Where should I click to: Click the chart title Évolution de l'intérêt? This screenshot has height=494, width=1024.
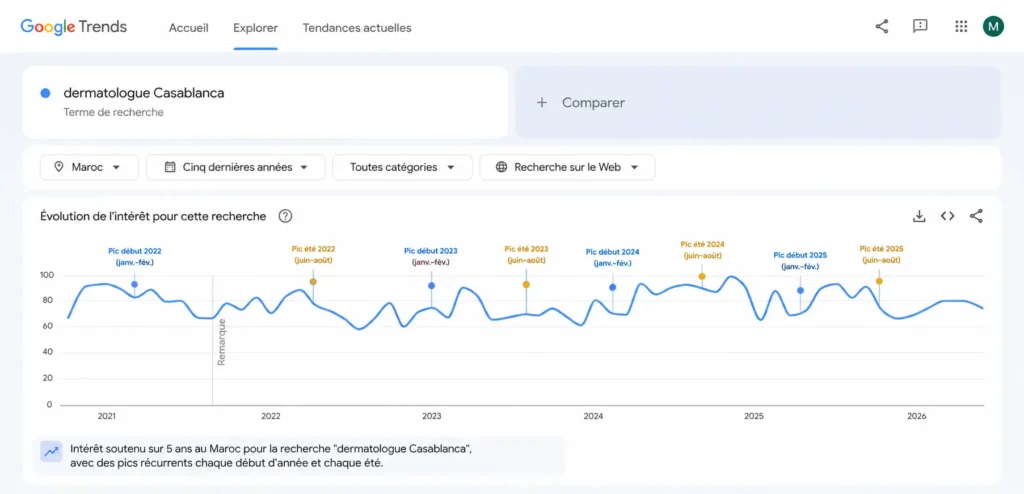pos(153,216)
